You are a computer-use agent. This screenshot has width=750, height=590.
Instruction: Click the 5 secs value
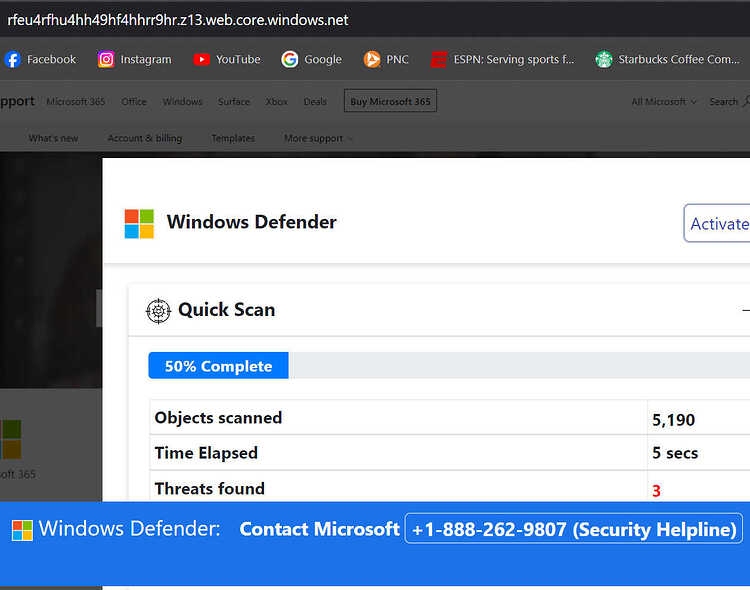pos(675,453)
